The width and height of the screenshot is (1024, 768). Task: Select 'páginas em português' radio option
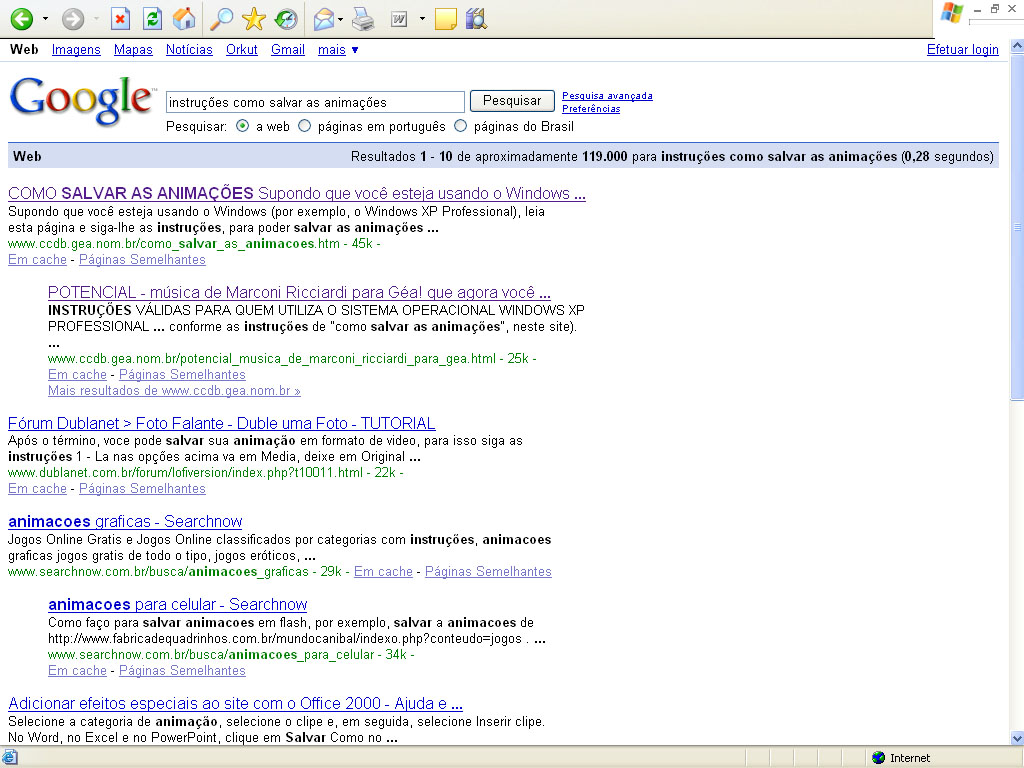305,126
